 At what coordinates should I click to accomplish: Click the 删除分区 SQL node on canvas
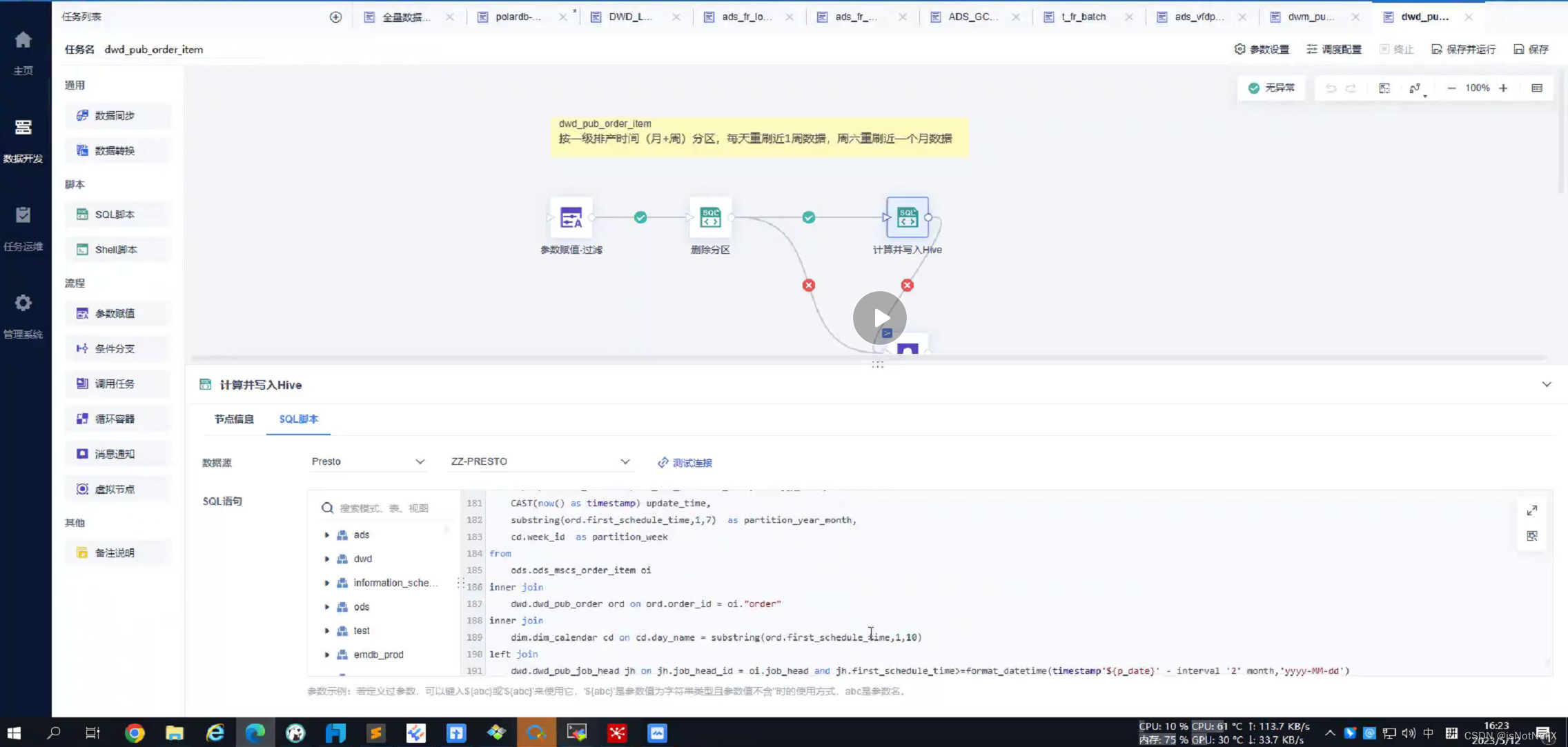point(710,218)
